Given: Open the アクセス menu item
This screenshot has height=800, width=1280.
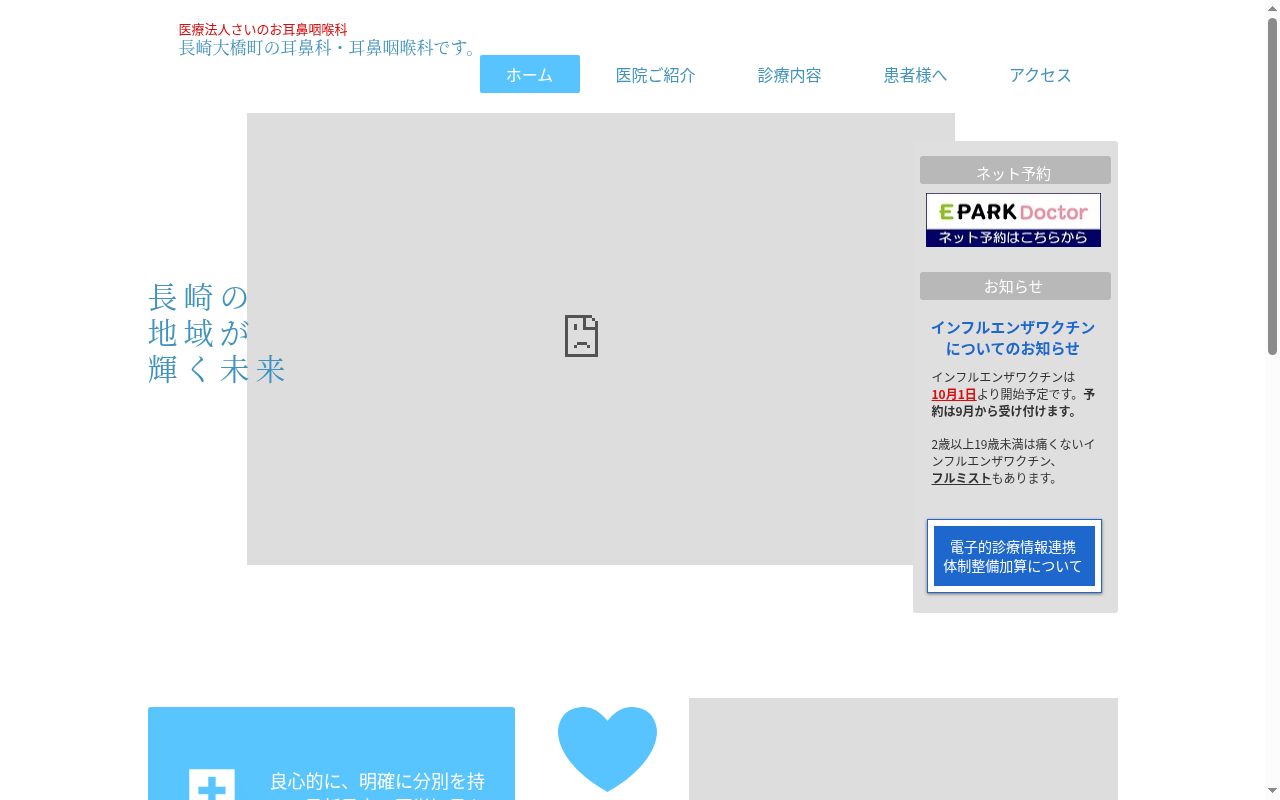Looking at the screenshot, I should [x=1040, y=75].
